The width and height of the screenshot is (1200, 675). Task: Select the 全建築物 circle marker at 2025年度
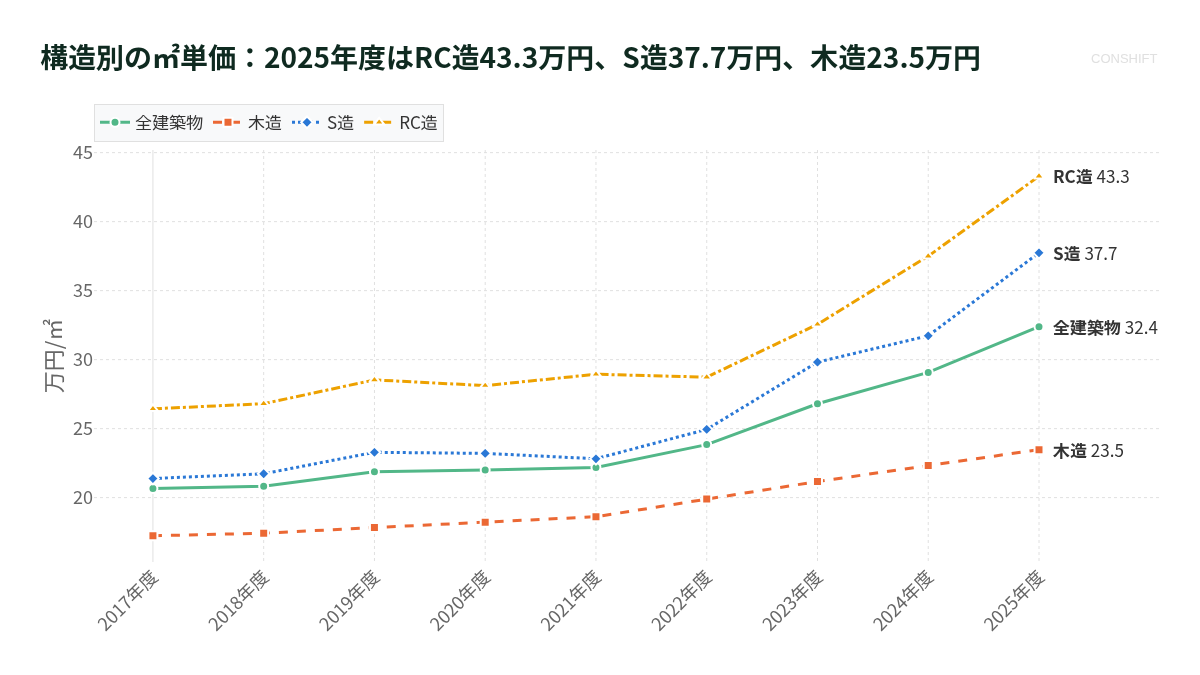1039,327
